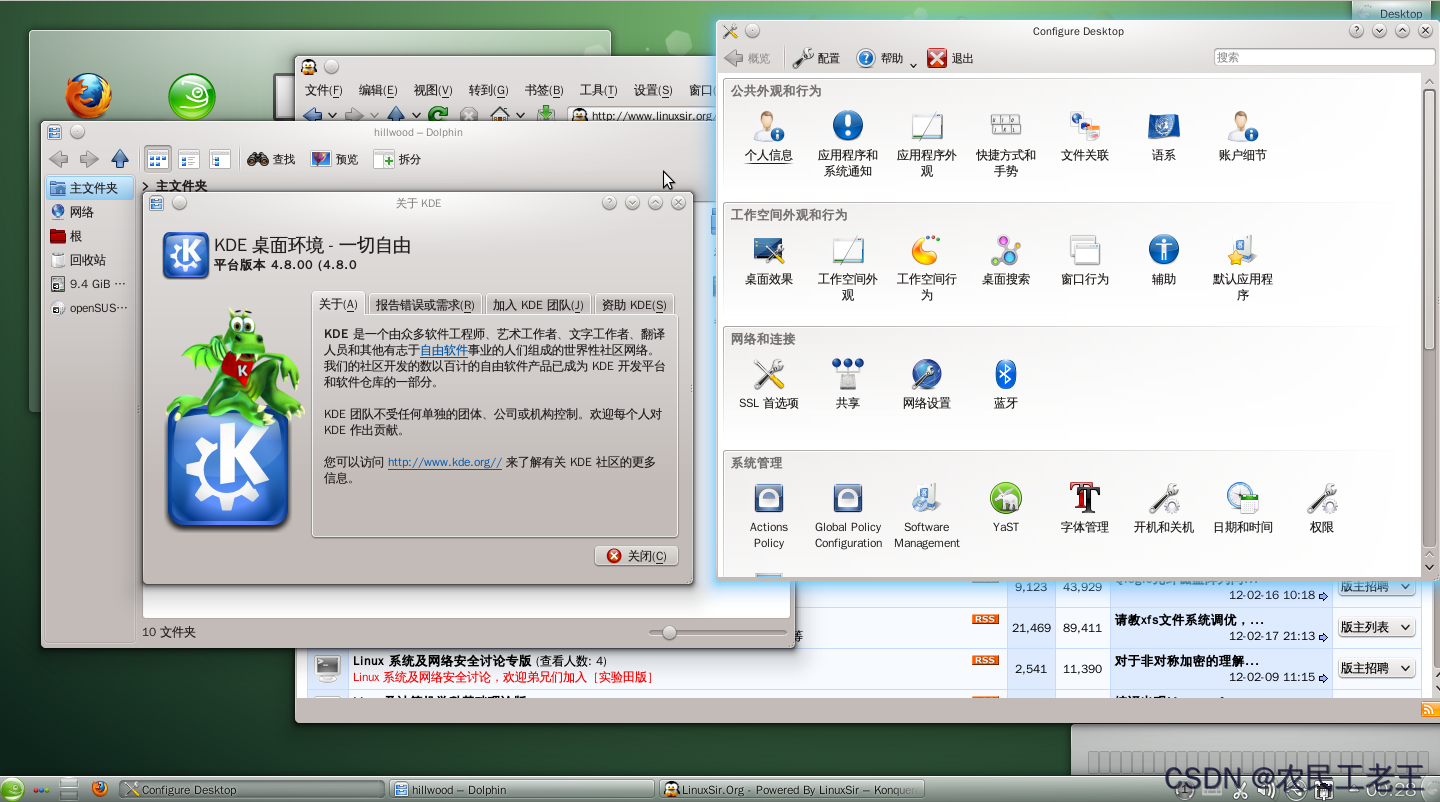Open 默认应用程序 module
This screenshot has height=802, width=1440.
click(1243, 268)
